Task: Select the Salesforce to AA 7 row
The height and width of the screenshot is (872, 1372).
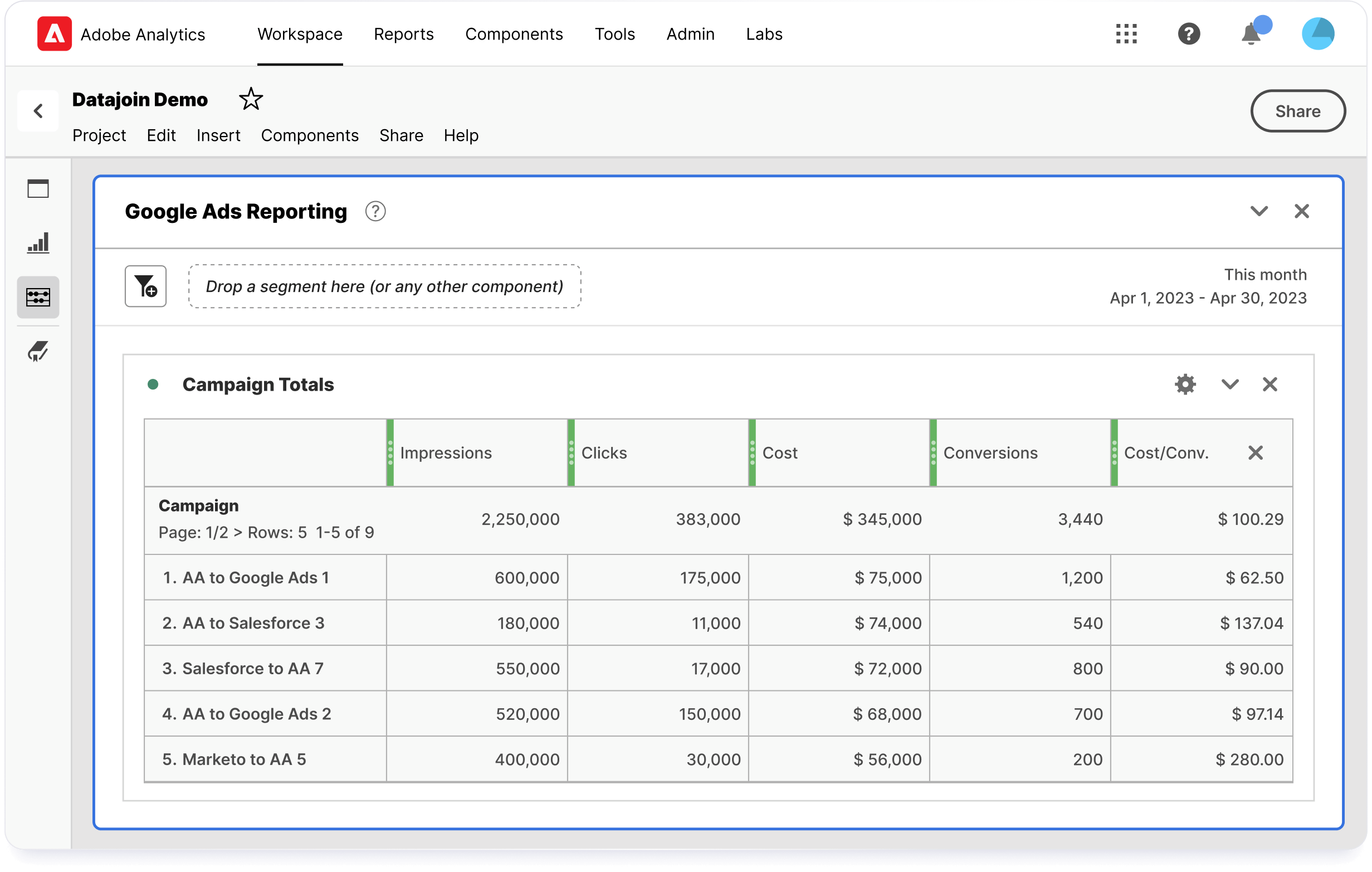Action: [x=719, y=668]
